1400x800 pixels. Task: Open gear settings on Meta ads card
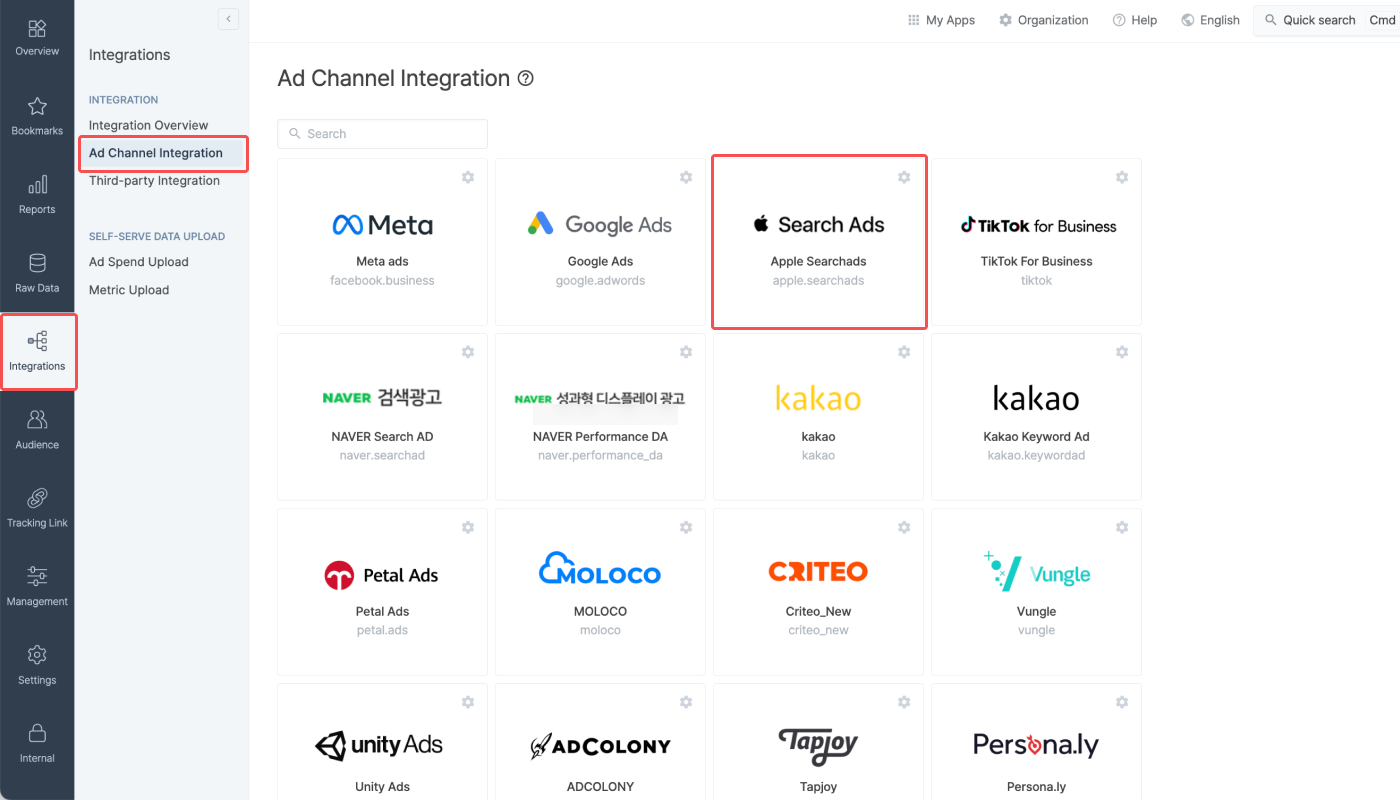coord(468,177)
